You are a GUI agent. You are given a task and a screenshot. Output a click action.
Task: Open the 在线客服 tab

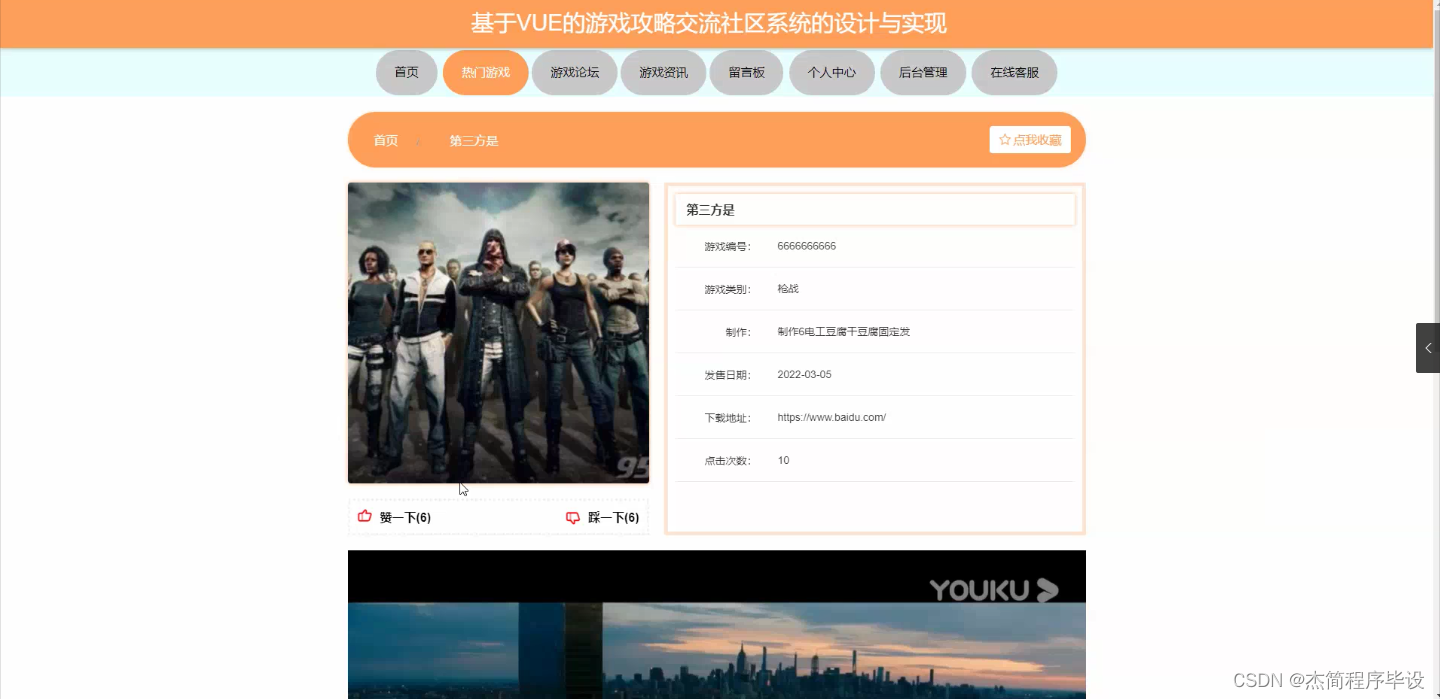click(1014, 72)
